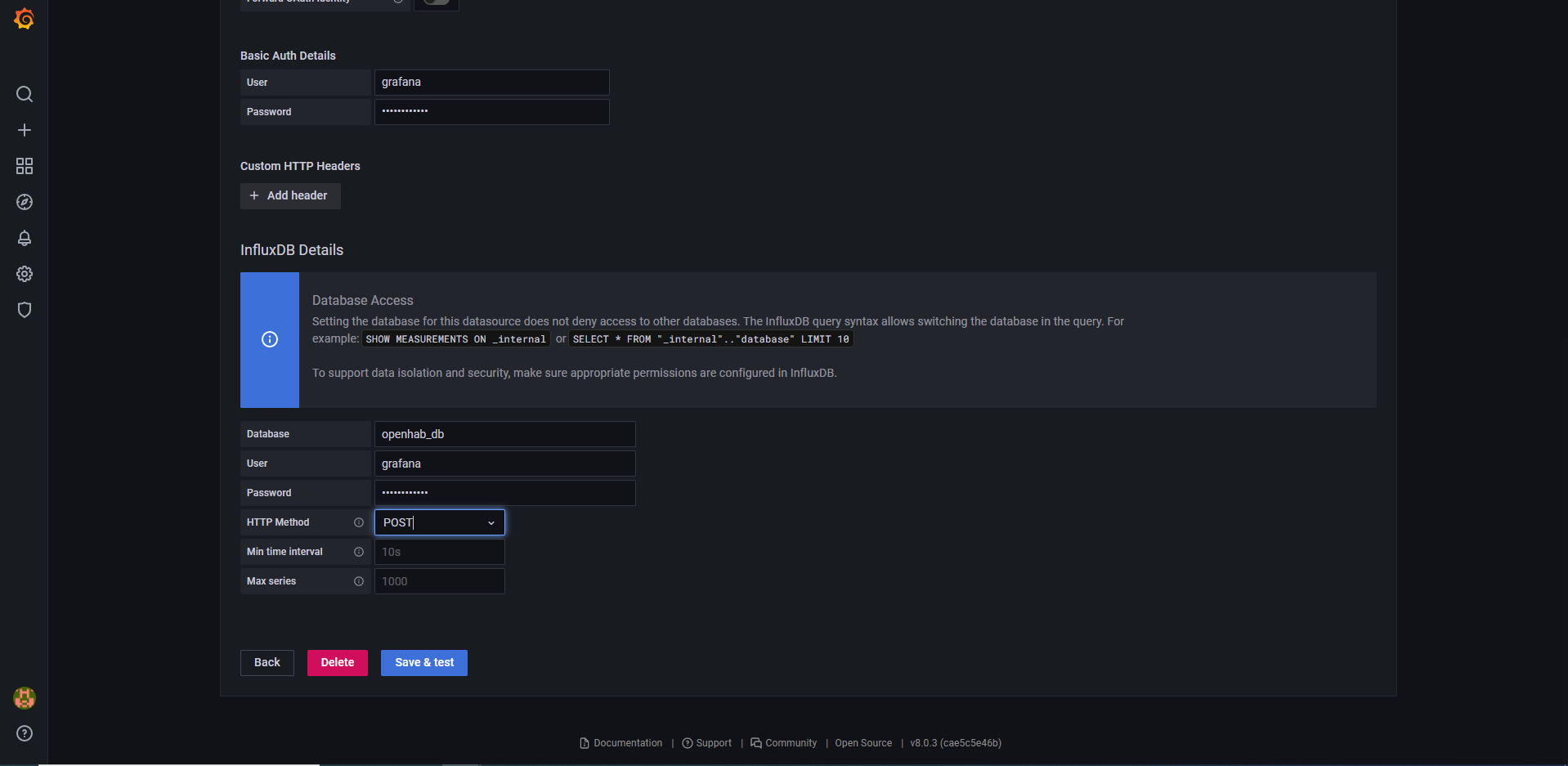1568x766 pixels.
Task: Open the user profile avatar
Action: tap(25, 698)
